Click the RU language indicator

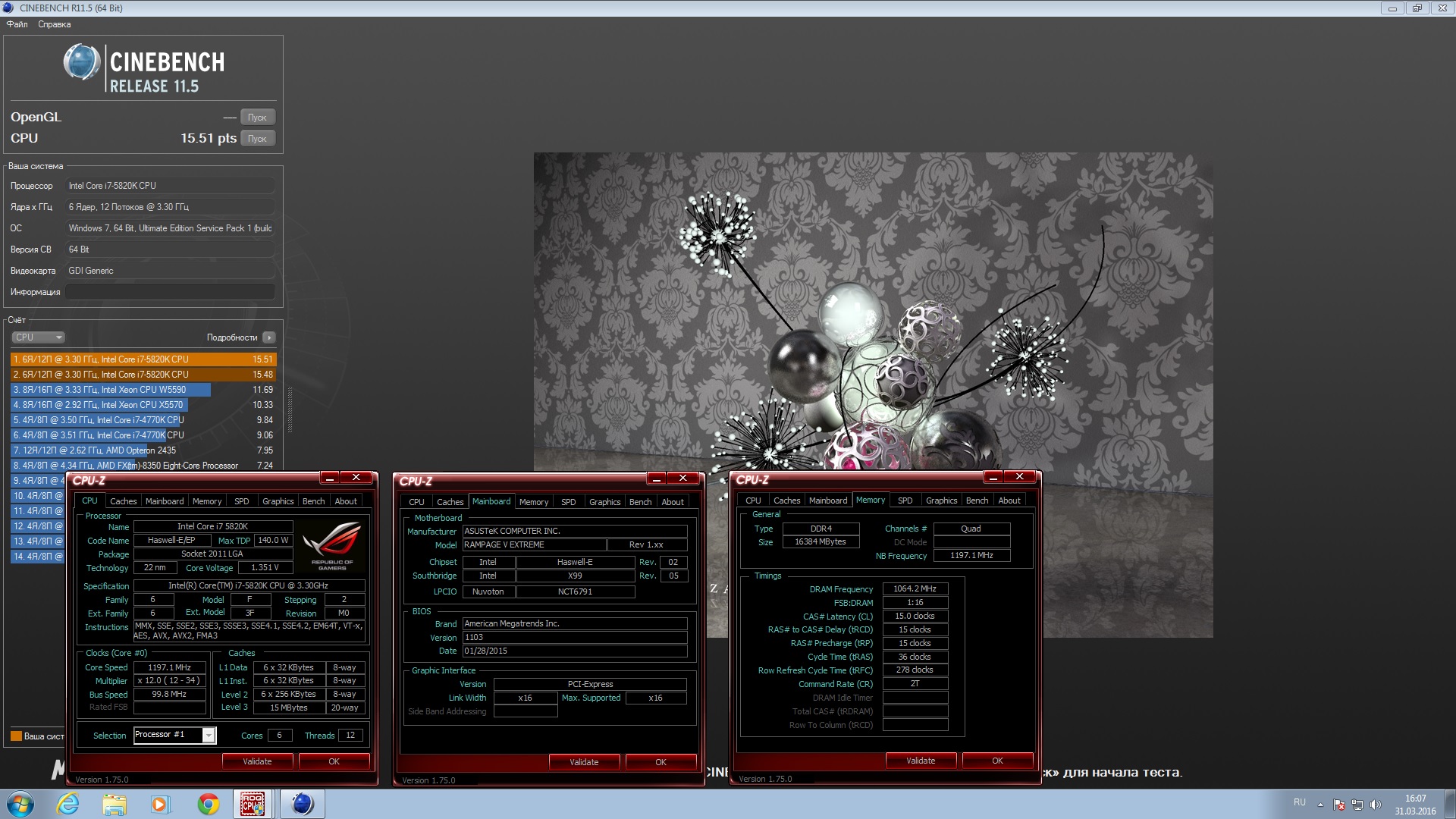(x=1300, y=802)
